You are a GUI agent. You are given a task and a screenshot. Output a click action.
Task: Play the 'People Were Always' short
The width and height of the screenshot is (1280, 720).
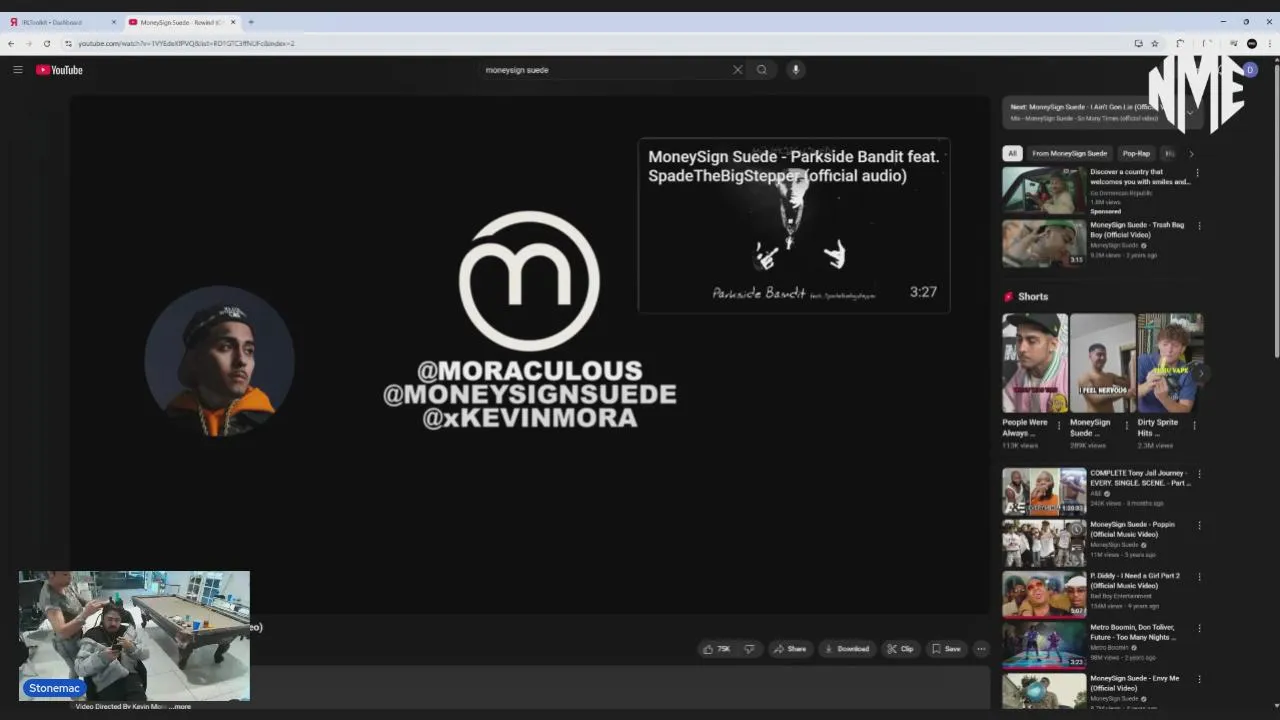click(1035, 363)
